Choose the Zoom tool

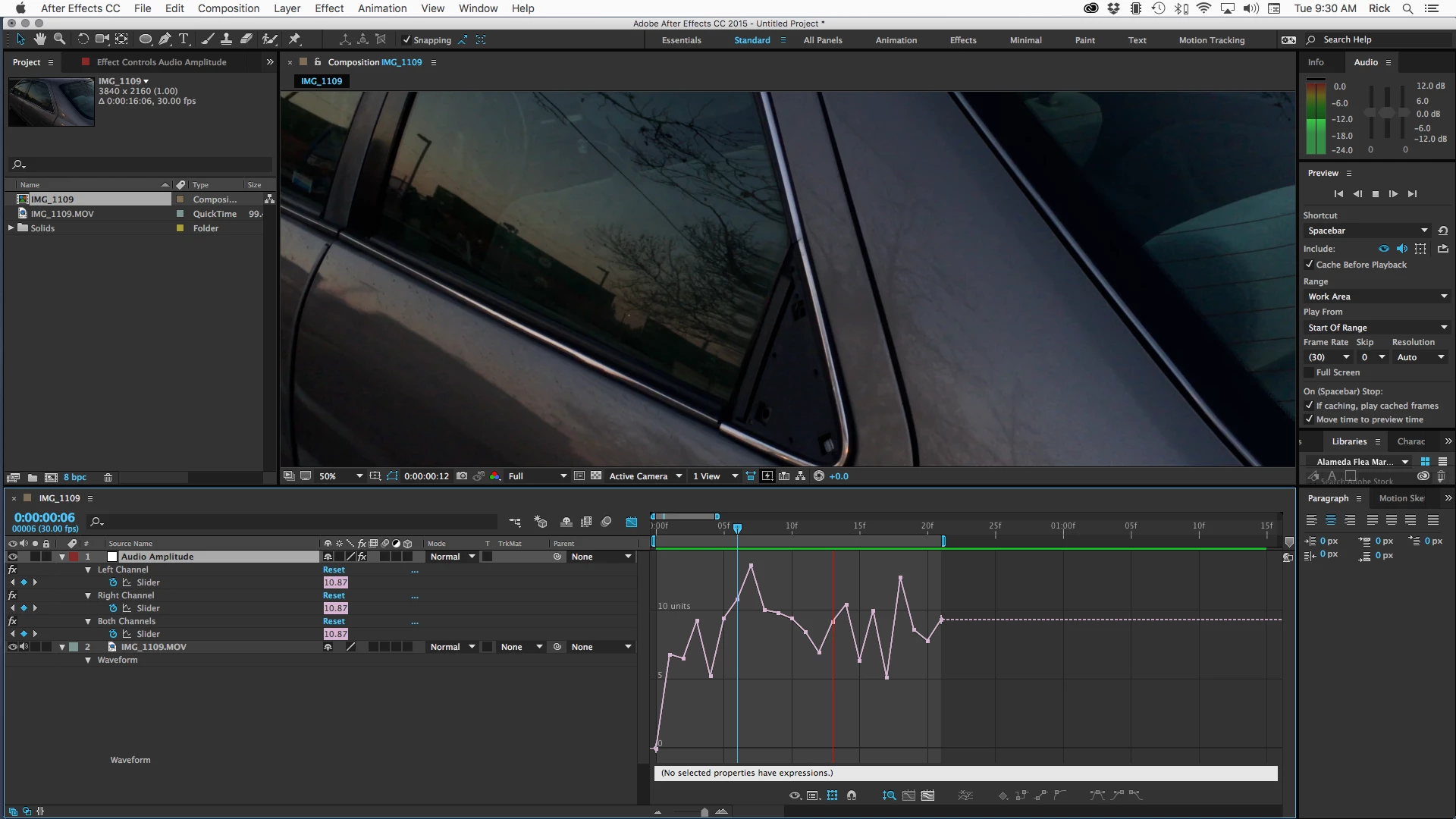click(x=59, y=39)
